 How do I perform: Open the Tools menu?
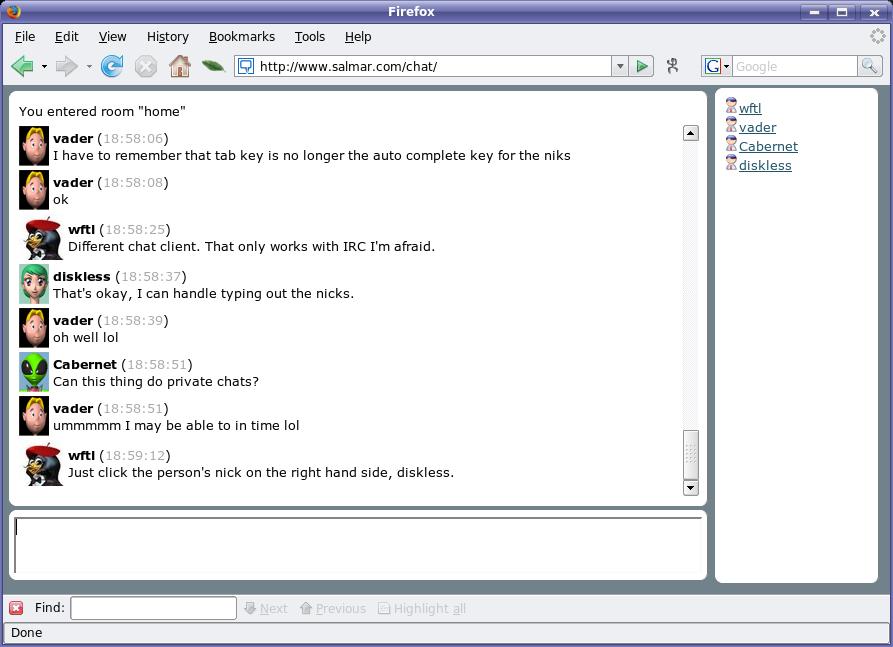[x=309, y=36]
